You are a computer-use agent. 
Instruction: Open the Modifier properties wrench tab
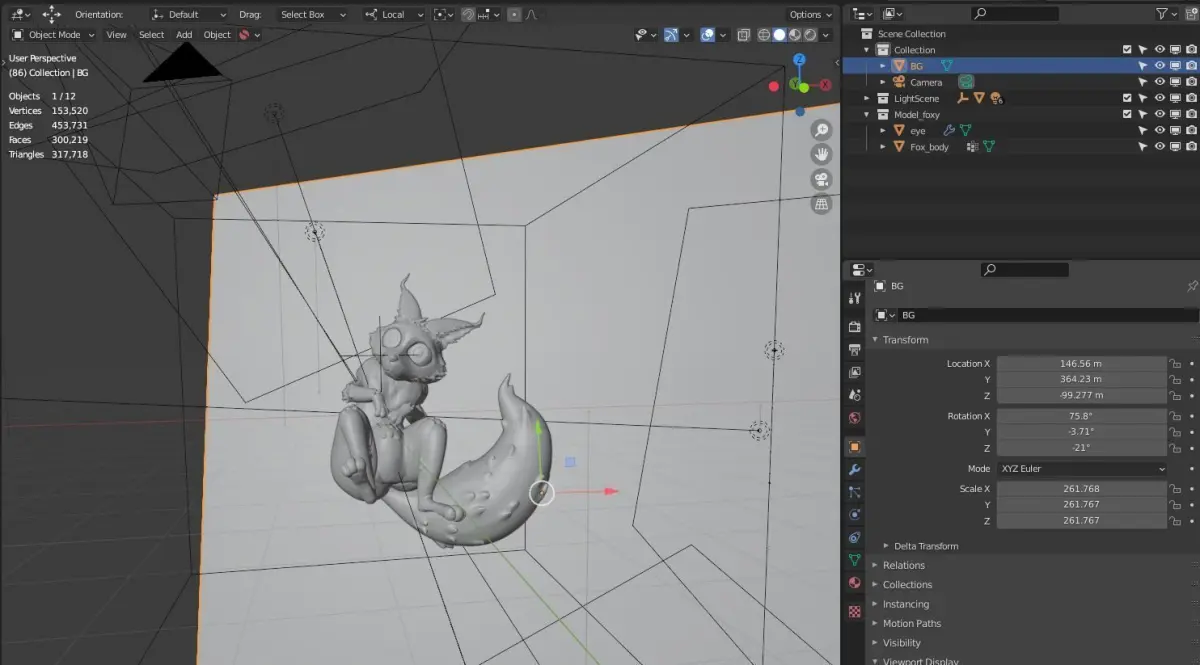pyautogui.click(x=854, y=470)
